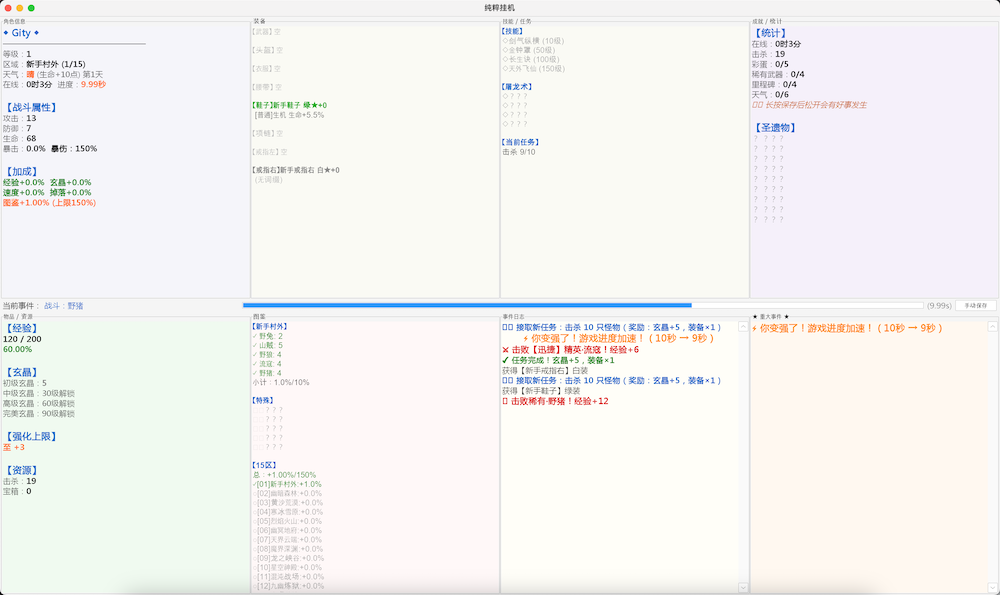Click the current event 战斗 : 野猪
The height and width of the screenshot is (595, 1000).
pos(64,306)
